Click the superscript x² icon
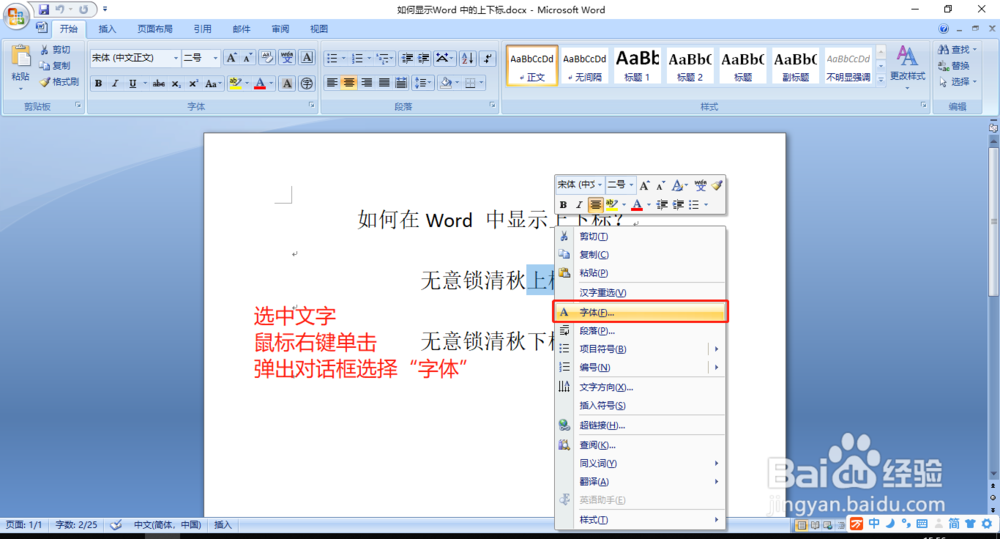Image resolution: width=1000 pixels, height=539 pixels. 193,84
